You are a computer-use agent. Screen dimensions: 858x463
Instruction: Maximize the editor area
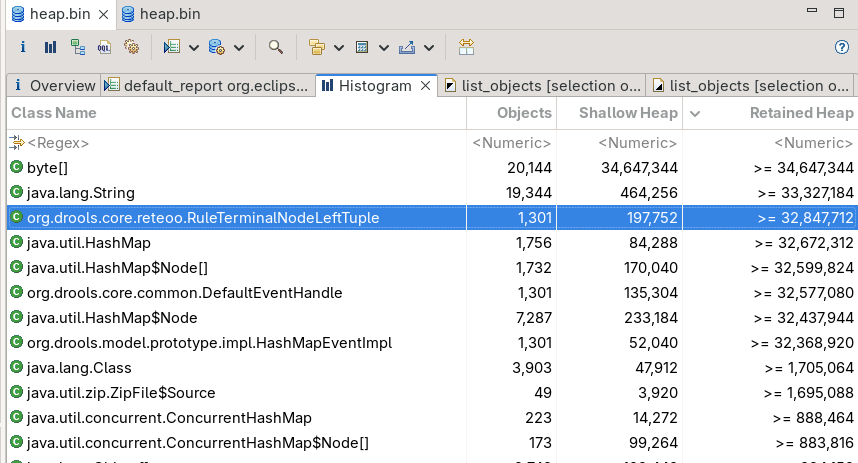click(x=839, y=13)
